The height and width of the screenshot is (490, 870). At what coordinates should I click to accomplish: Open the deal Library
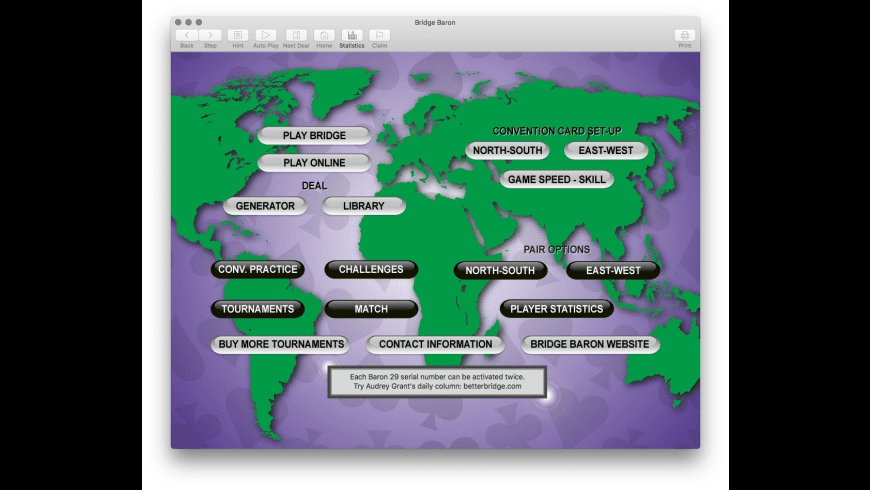tap(363, 206)
